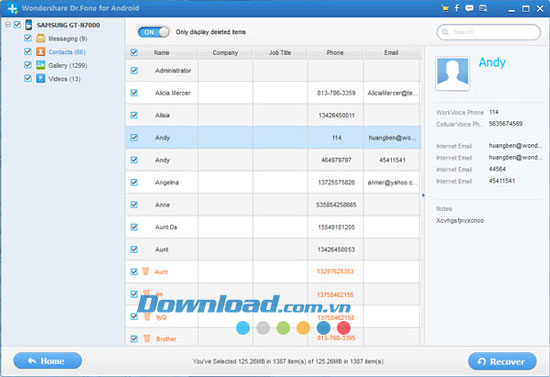Screen dimensions: 550x377
Task: Click phone number 13725575826
Action: tap(336, 182)
